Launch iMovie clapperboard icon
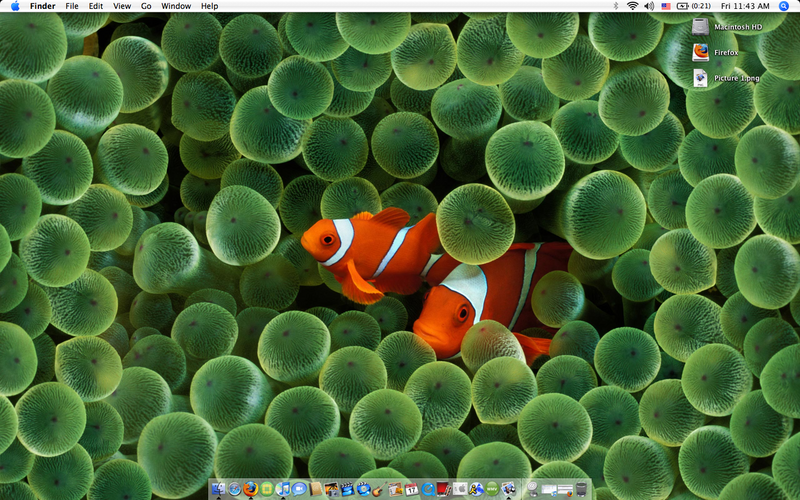 pyautogui.click(x=347, y=489)
